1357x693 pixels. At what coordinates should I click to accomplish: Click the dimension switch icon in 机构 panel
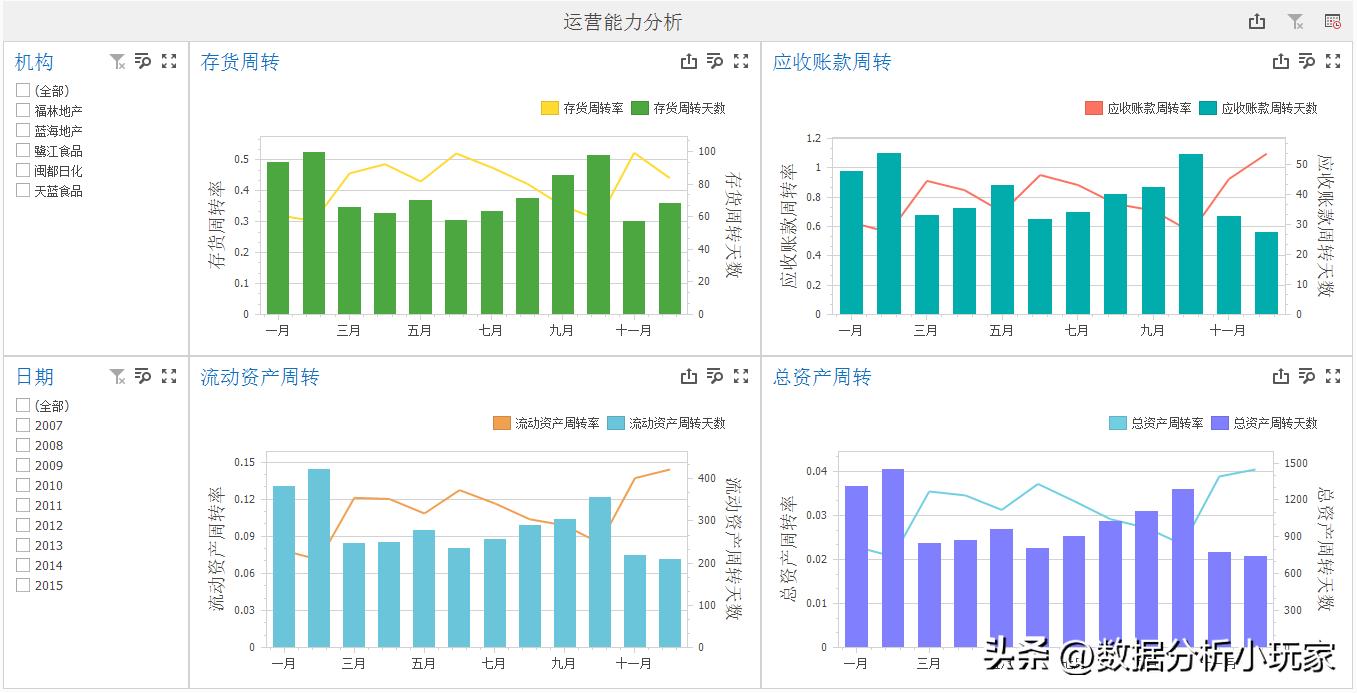pos(143,61)
